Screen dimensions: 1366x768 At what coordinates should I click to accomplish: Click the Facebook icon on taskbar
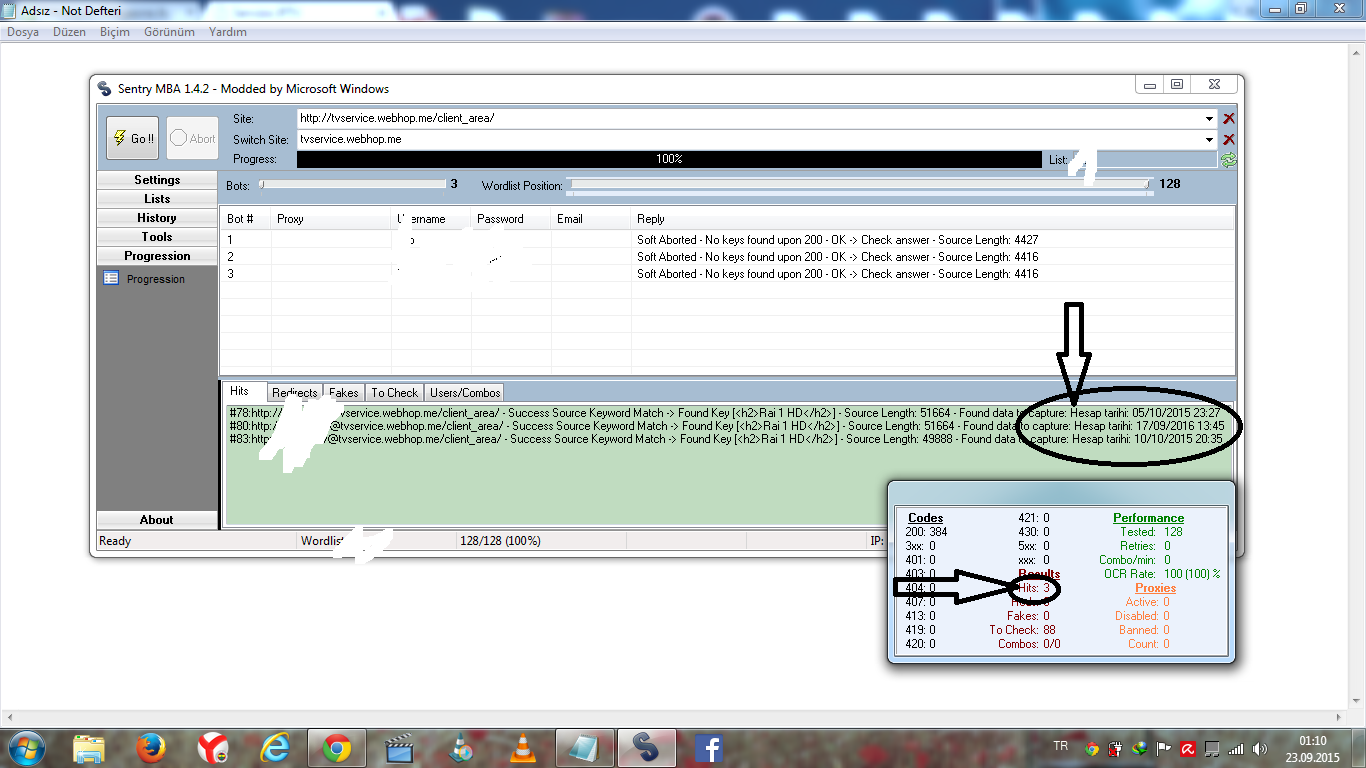point(708,748)
